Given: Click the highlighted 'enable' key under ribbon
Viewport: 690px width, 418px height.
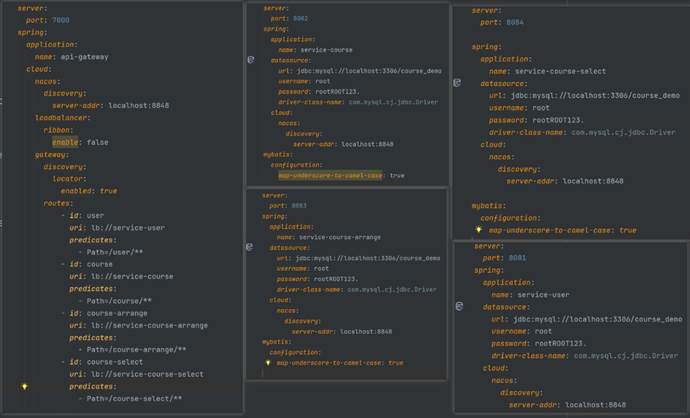Looking at the screenshot, I should click(x=67, y=142).
